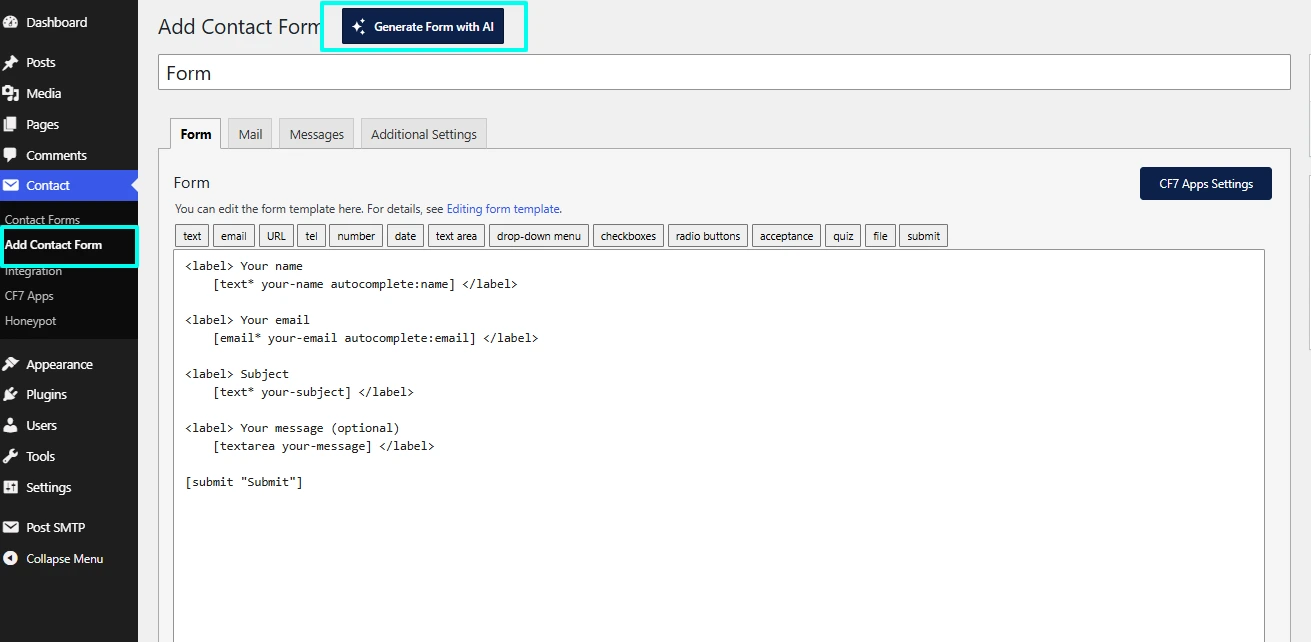Open CF7 Apps Settings
Viewport: 1311px width, 642px height.
(x=1206, y=184)
